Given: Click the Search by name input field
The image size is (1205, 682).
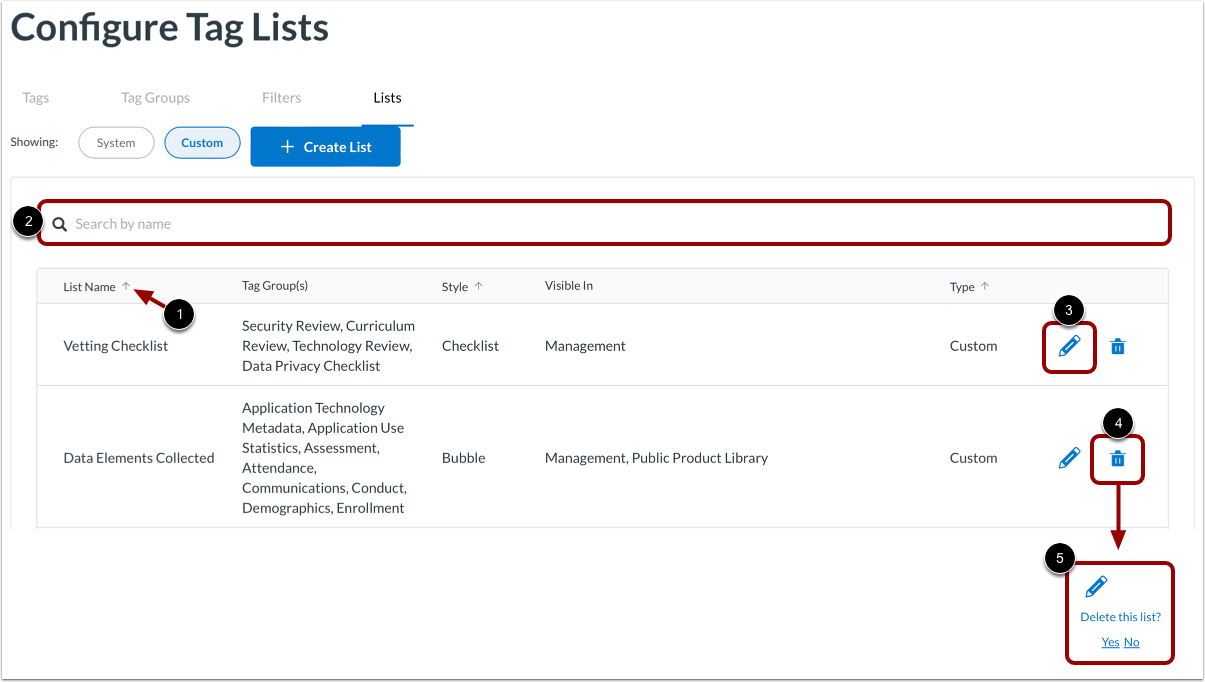Looking at the screenshot, I should [400, 222].
